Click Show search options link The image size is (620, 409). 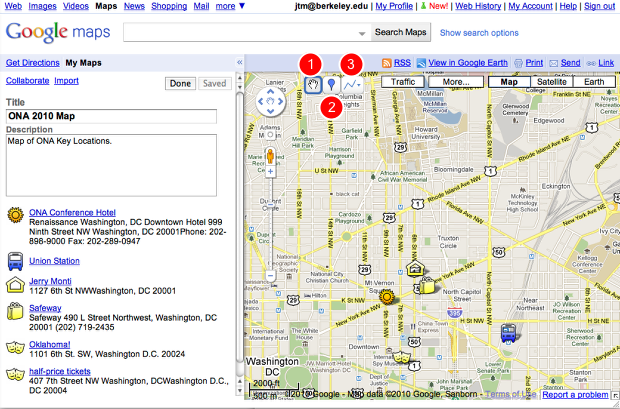(479, 33)
